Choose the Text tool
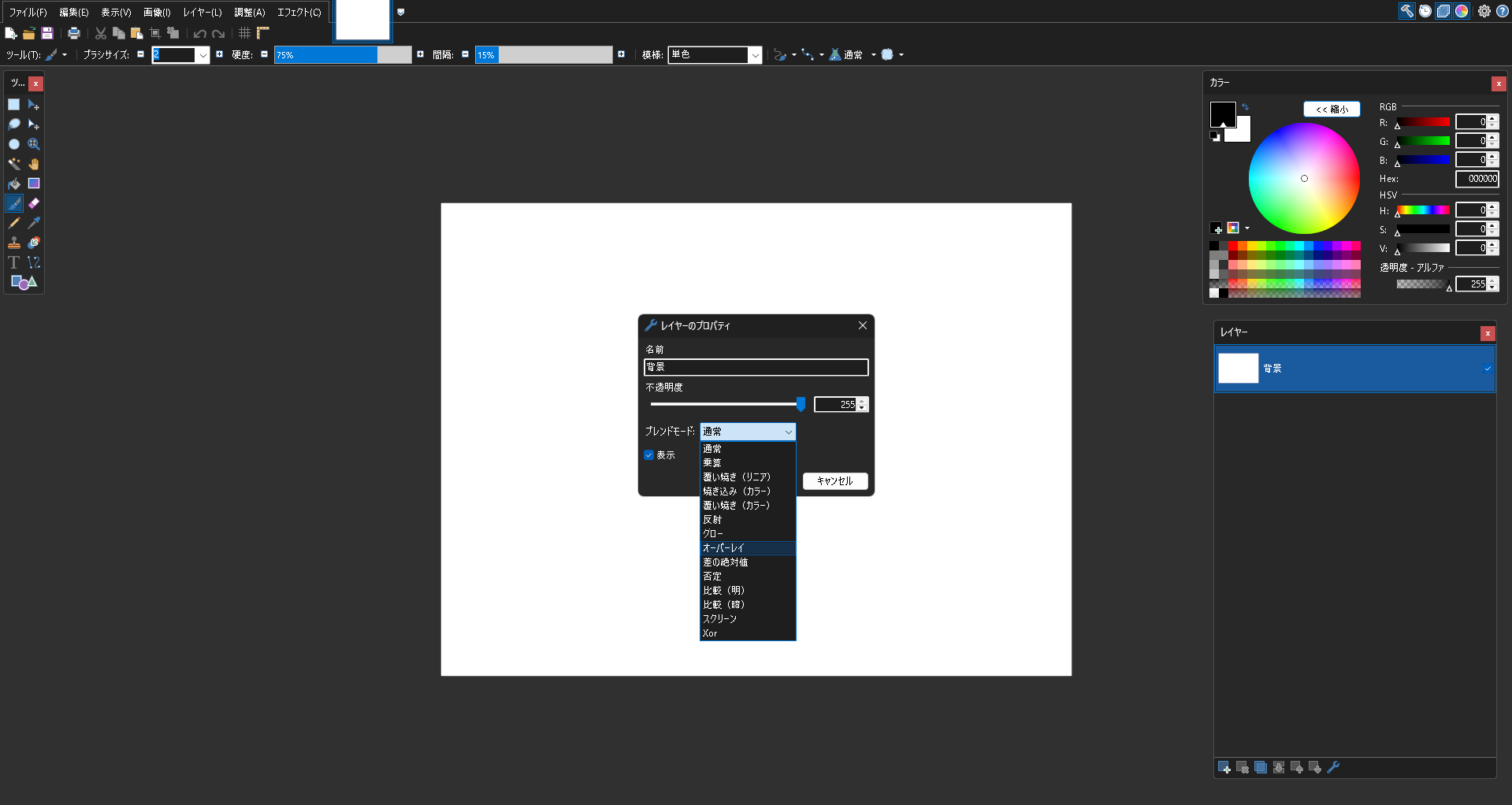 [x=14, y=262]
